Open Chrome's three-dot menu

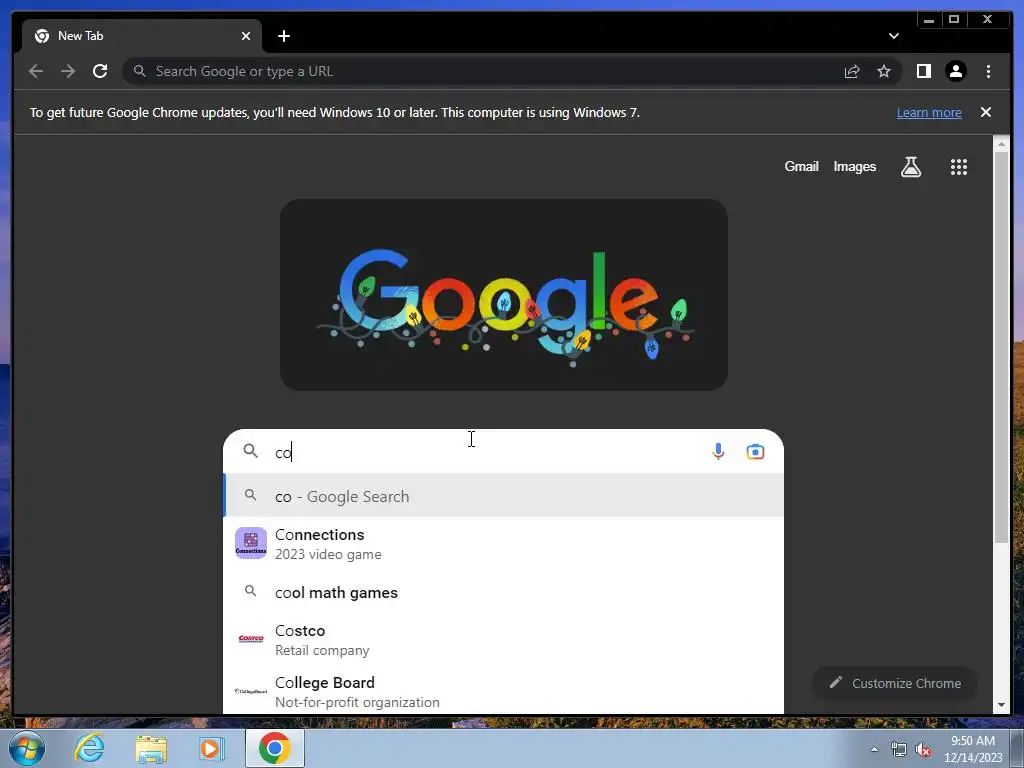[988, 71]
